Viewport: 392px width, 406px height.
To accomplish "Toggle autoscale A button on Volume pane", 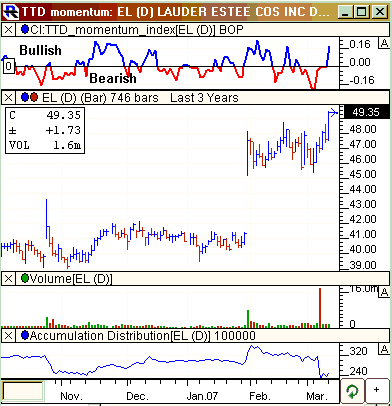I will coord(384,292).
